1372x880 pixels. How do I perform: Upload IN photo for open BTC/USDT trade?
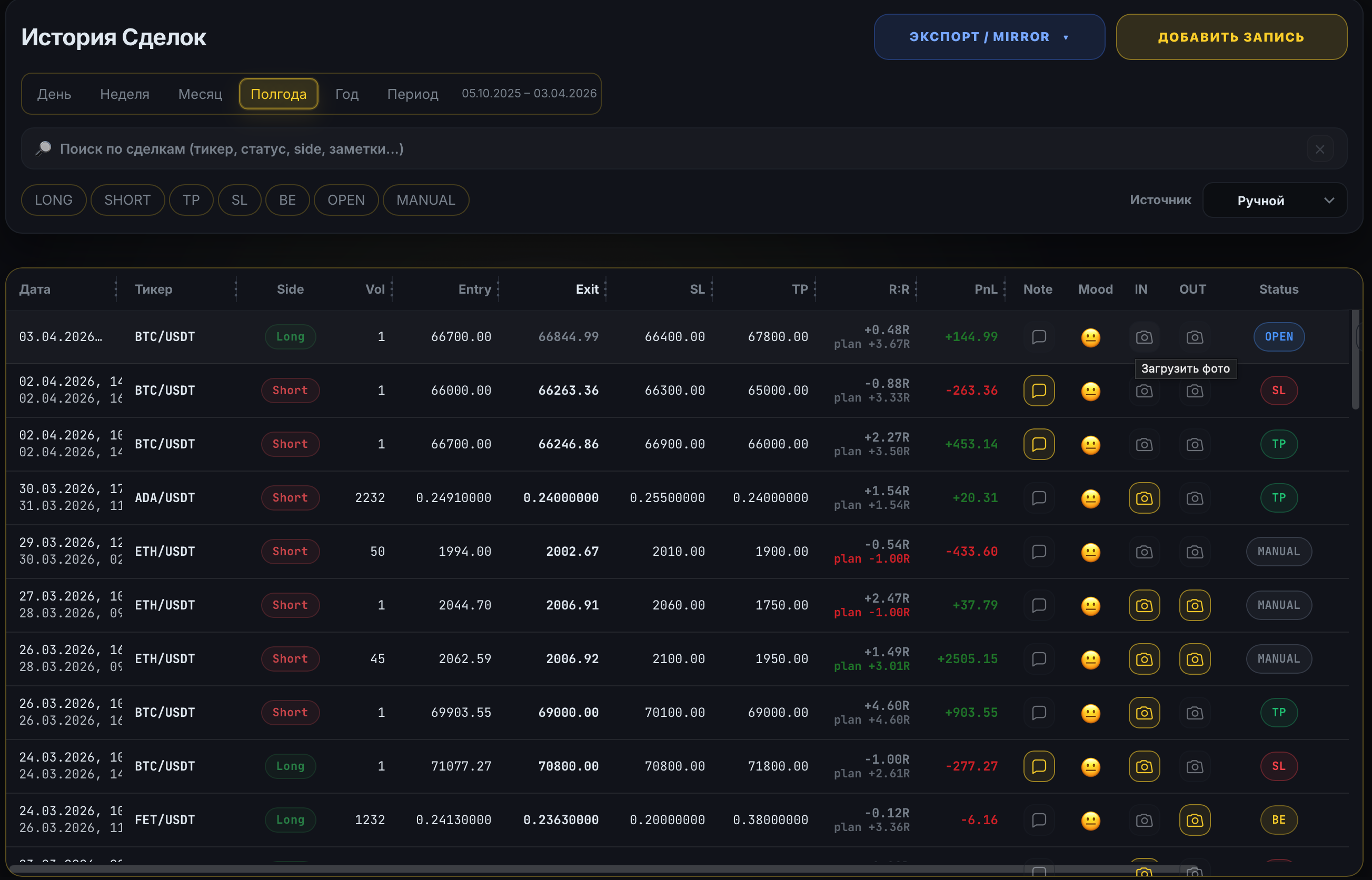(x=1144, y=336)
